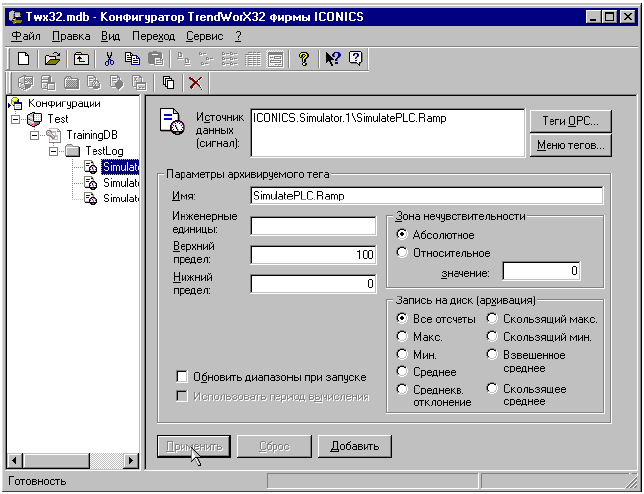644x494 pixels.
Task: Click the Нижний предел field
Action: coord(313,284)
